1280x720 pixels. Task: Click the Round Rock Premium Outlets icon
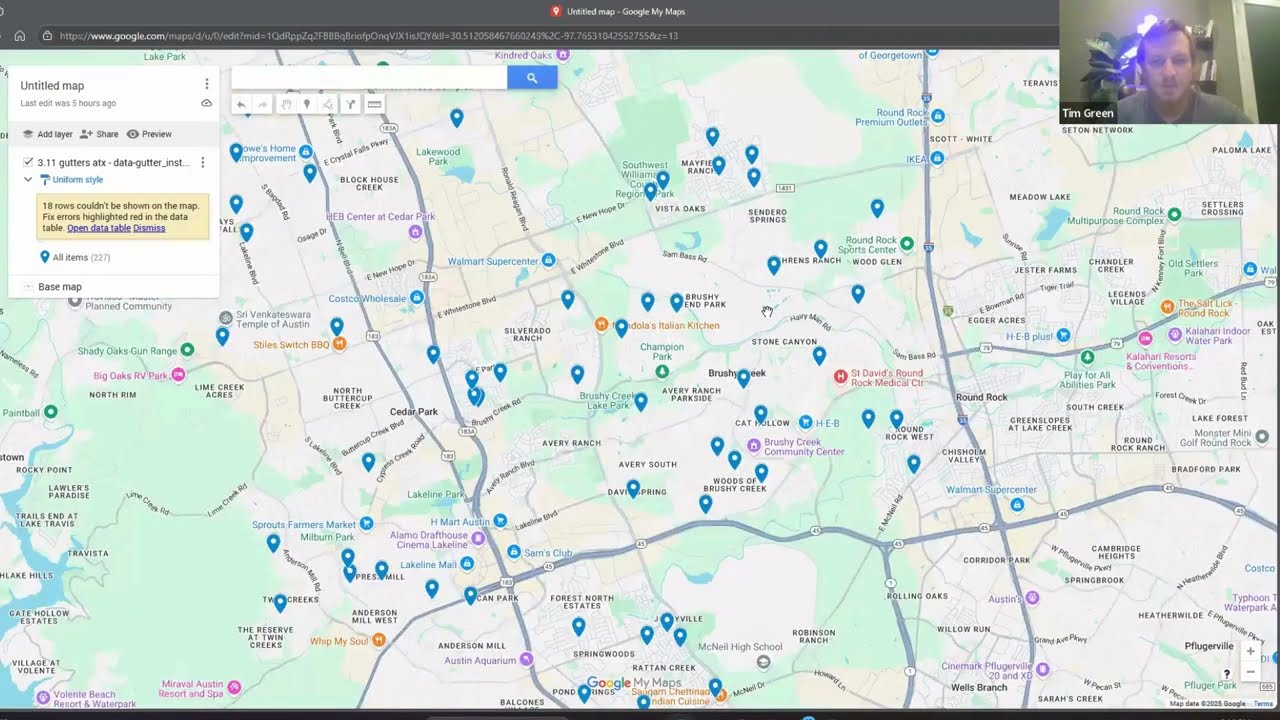(x=937, y=116)
